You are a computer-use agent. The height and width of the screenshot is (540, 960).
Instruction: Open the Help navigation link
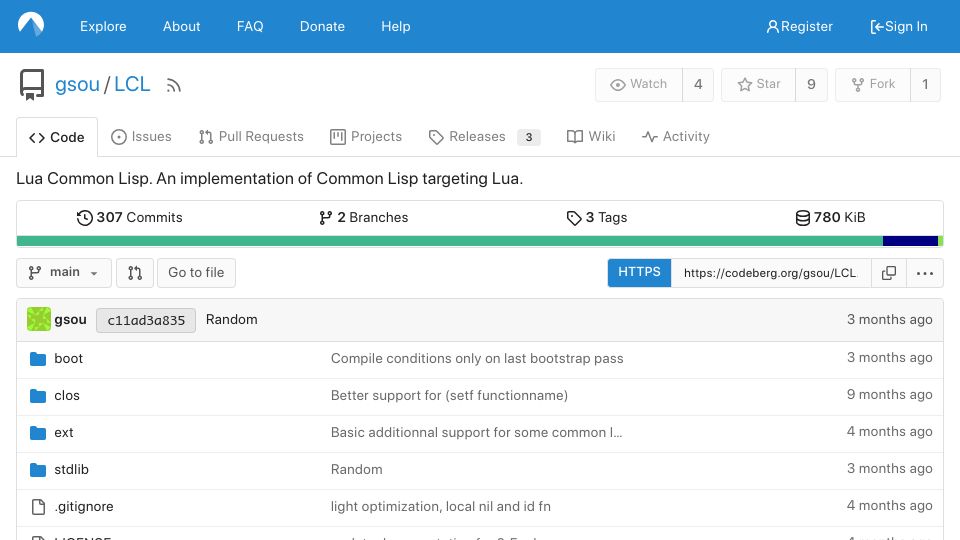pyautogui.click(x=396, y=26)
